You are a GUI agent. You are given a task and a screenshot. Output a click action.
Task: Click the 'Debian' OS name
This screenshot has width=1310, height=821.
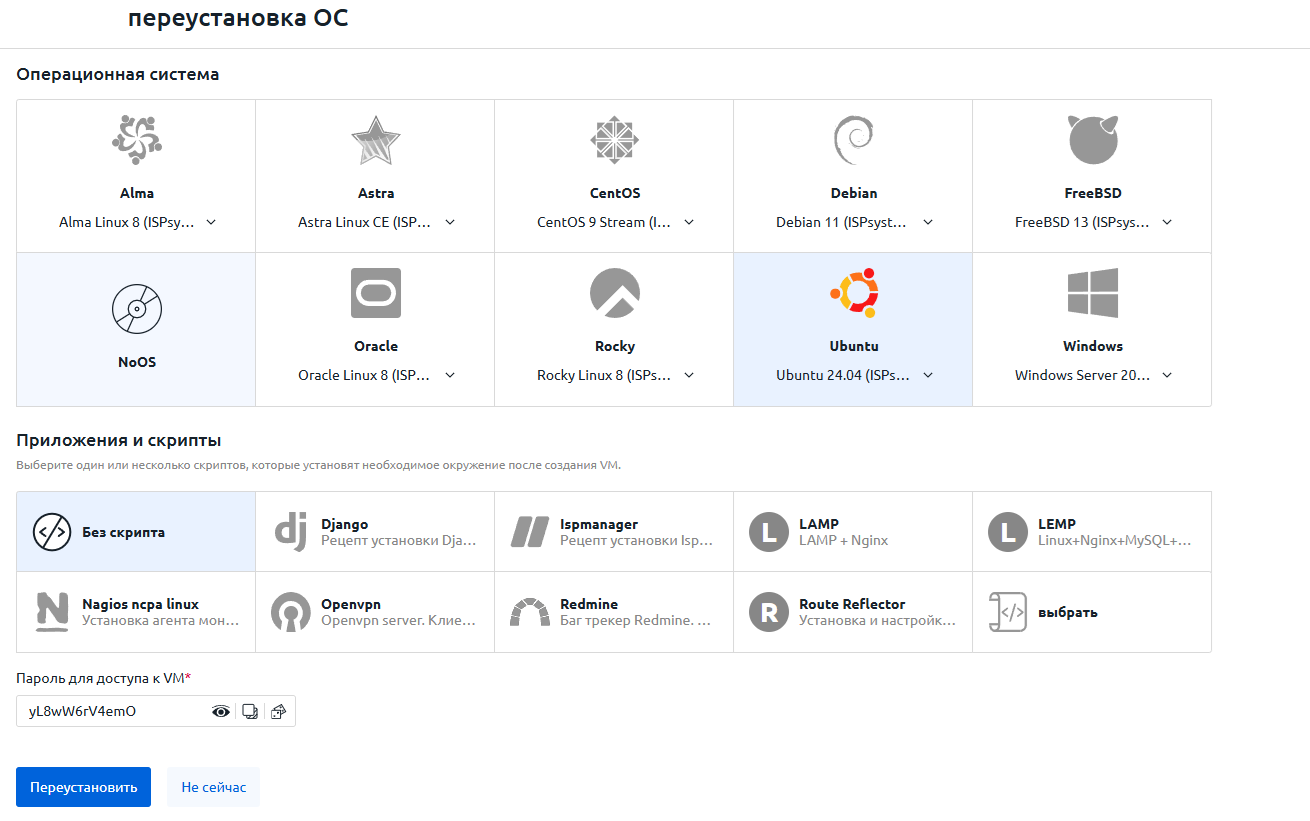854,193
